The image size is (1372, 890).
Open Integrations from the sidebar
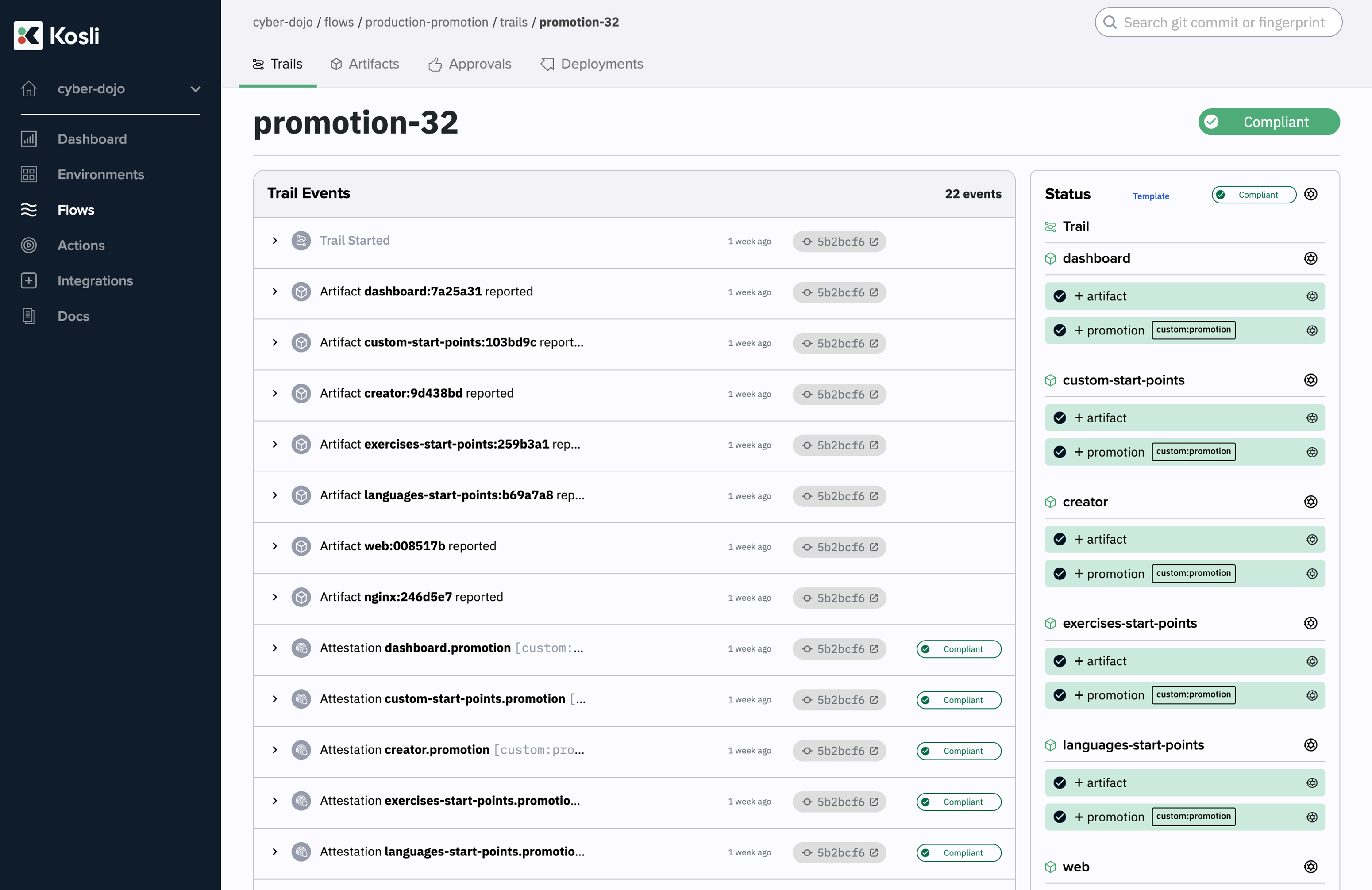pos(95,280)
